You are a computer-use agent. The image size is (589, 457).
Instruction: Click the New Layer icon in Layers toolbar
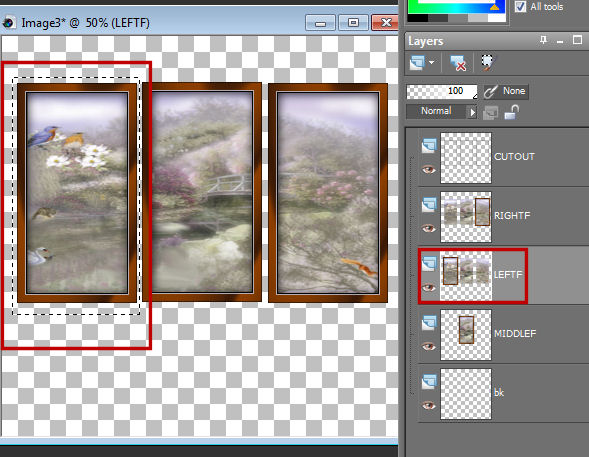pos(417,63)
